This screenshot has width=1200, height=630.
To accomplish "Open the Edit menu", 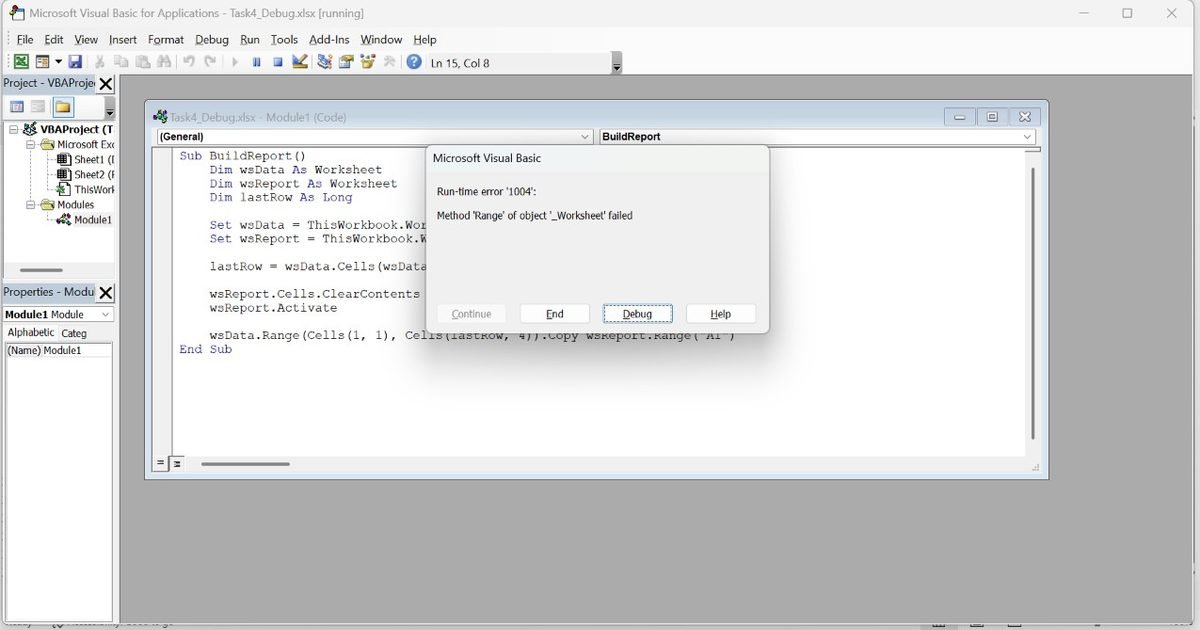I will point(54,39).
